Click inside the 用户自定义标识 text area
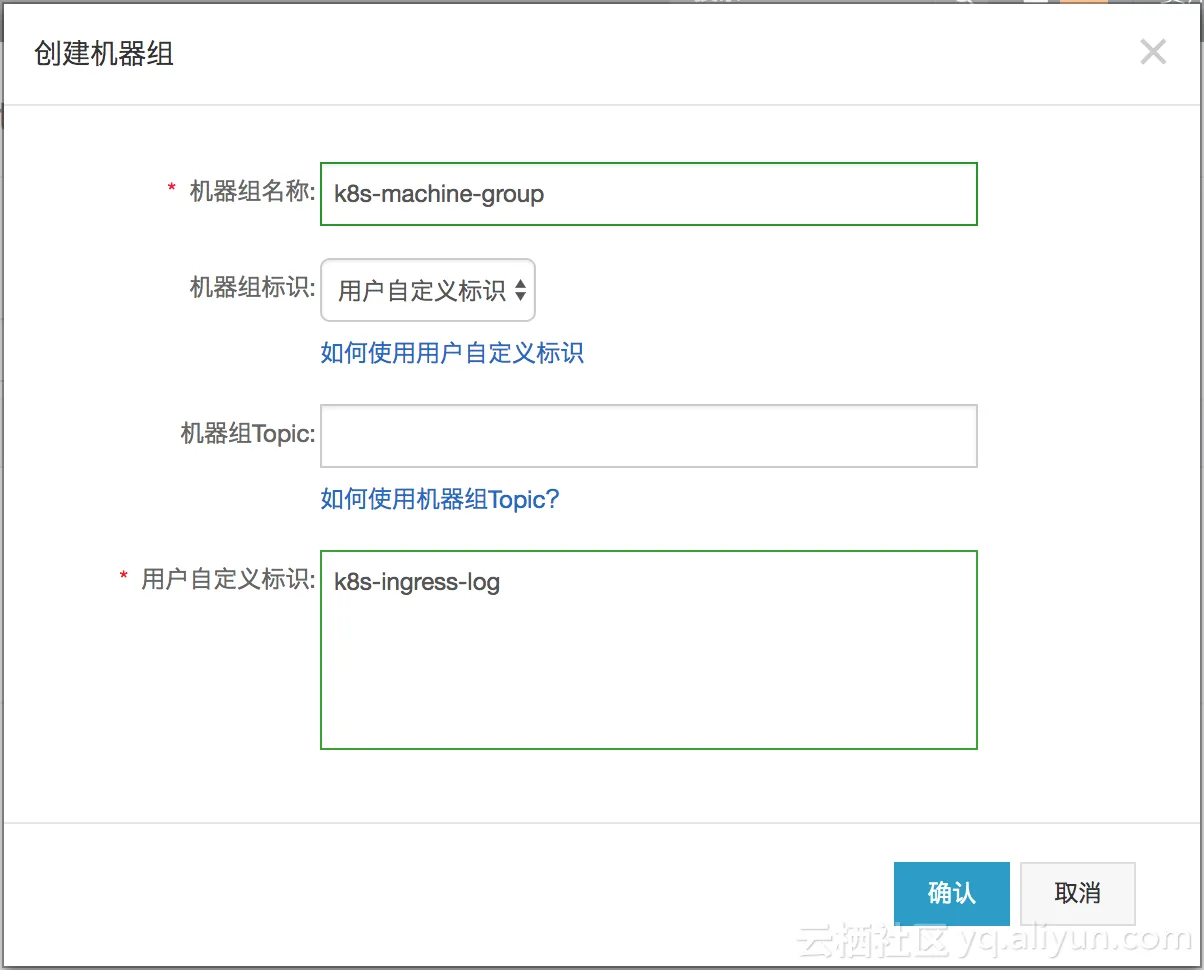 (x=648, y=650)
